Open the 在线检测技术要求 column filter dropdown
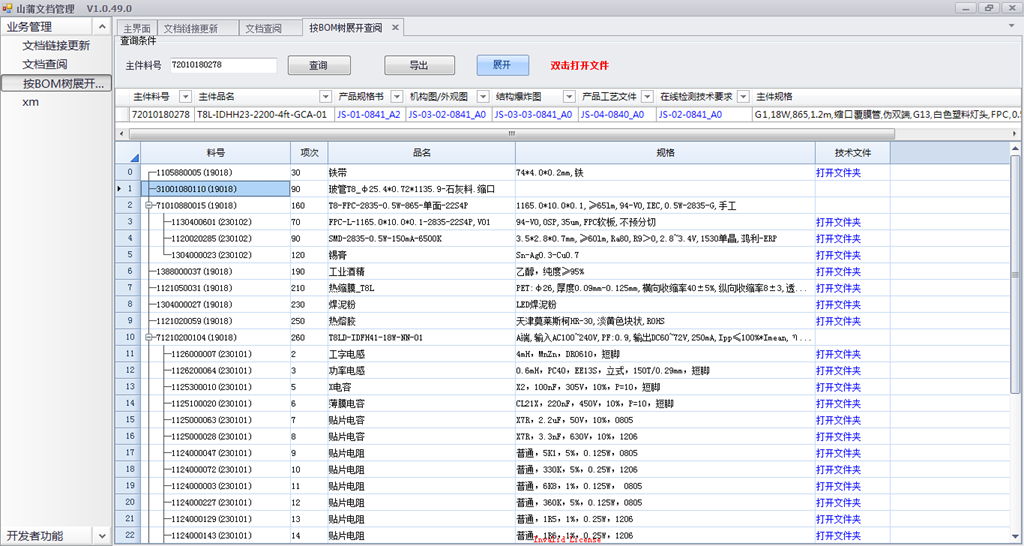Viewport: 1024px width, 546px height. point(743,97)
